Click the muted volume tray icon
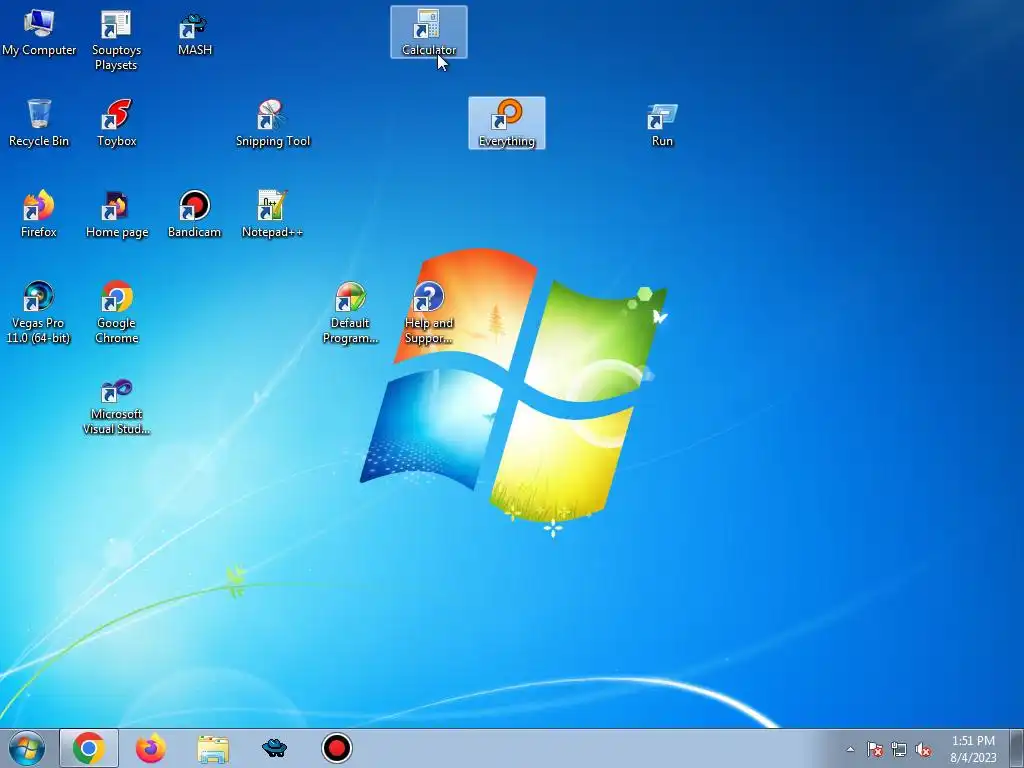Image resolution: width=1024 pixels, height=768 pixels. coord(923,749)
